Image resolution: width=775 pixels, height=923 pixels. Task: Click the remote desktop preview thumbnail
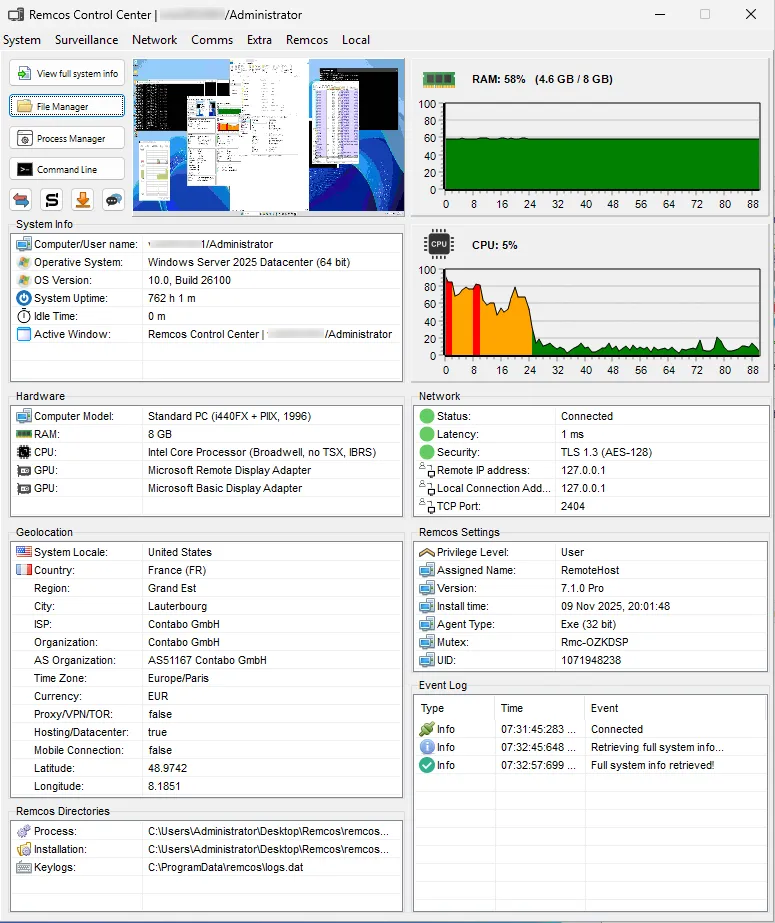click(268, 135)
